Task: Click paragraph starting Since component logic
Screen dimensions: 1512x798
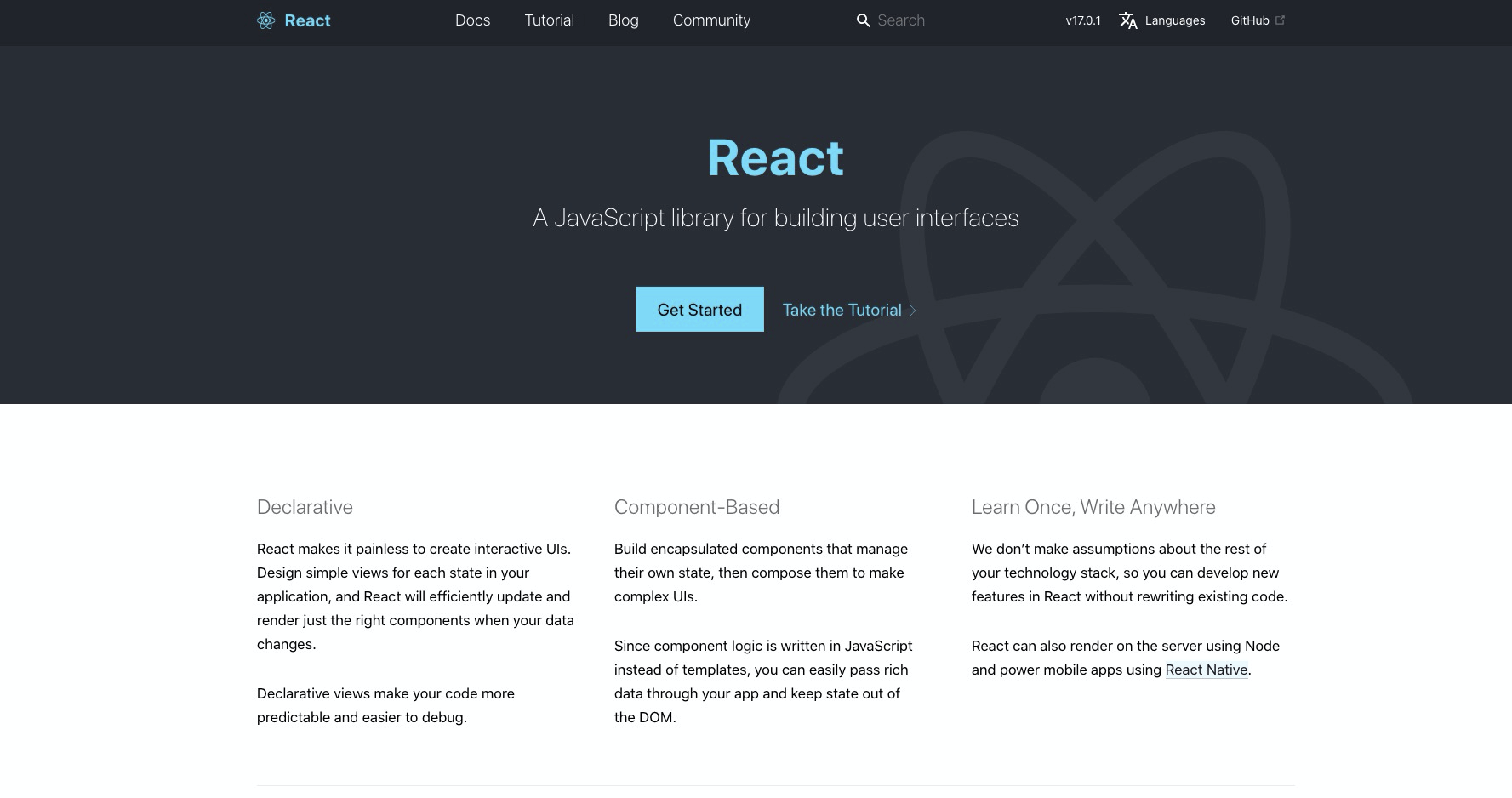Action: click(x=763, y=681)
